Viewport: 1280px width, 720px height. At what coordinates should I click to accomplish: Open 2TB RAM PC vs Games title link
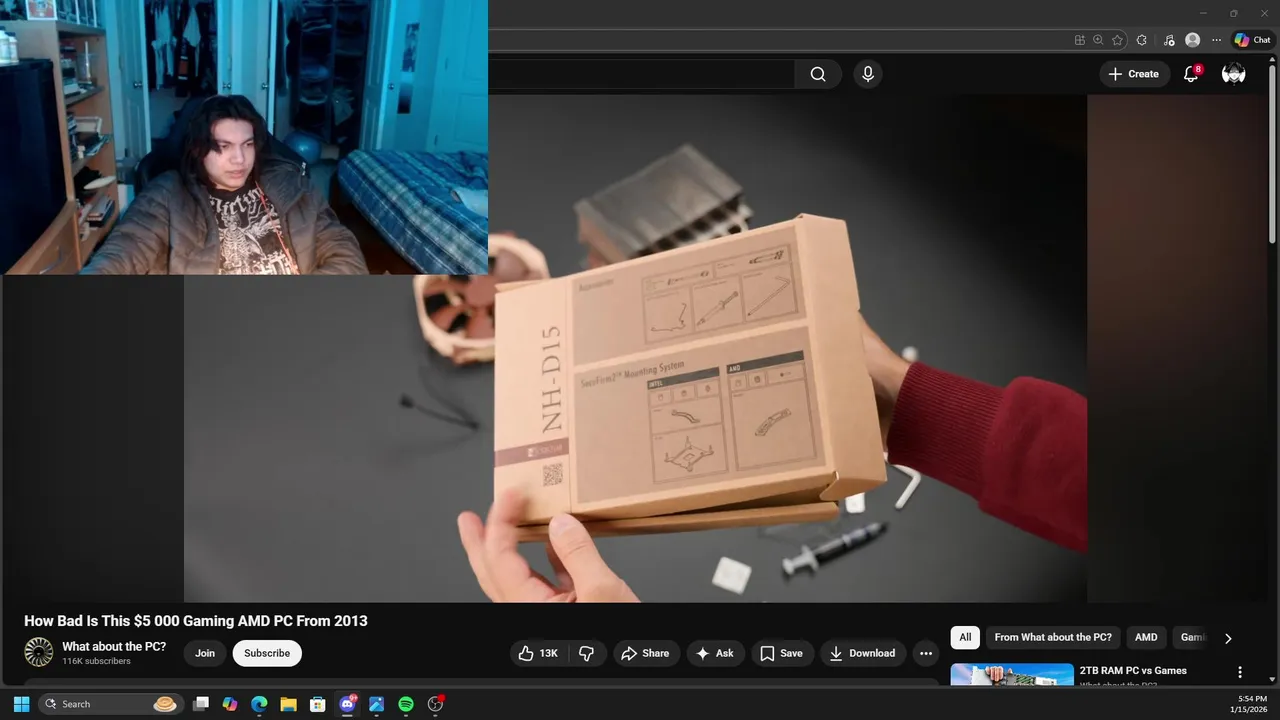coord(1133,670)
